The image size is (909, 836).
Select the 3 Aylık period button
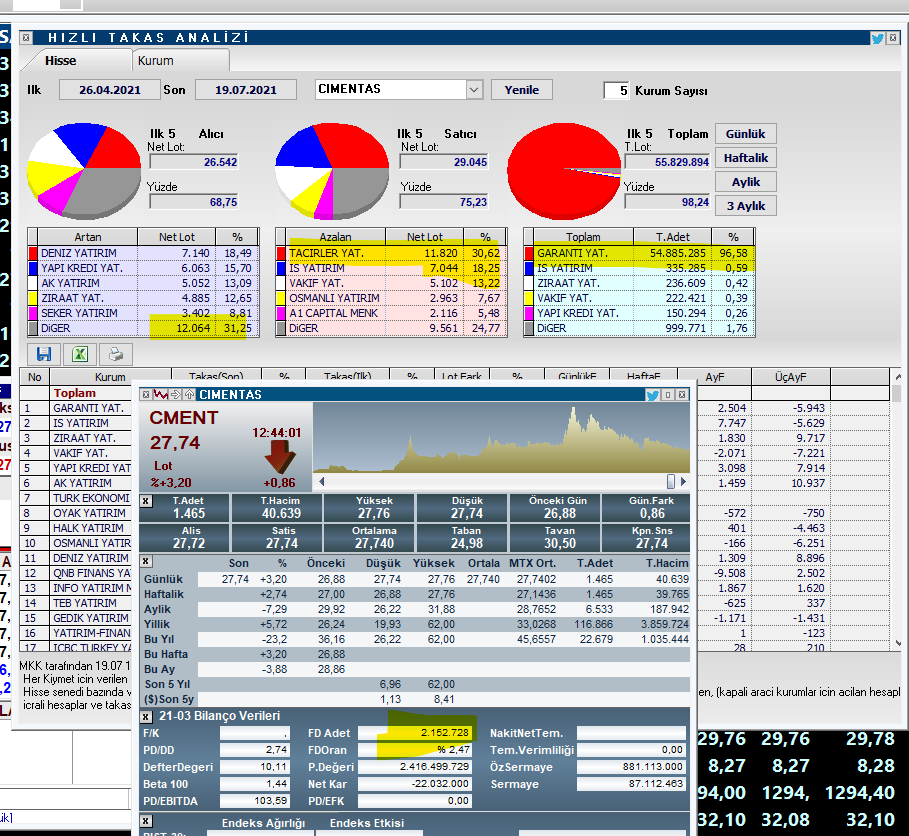click(745, 206)
